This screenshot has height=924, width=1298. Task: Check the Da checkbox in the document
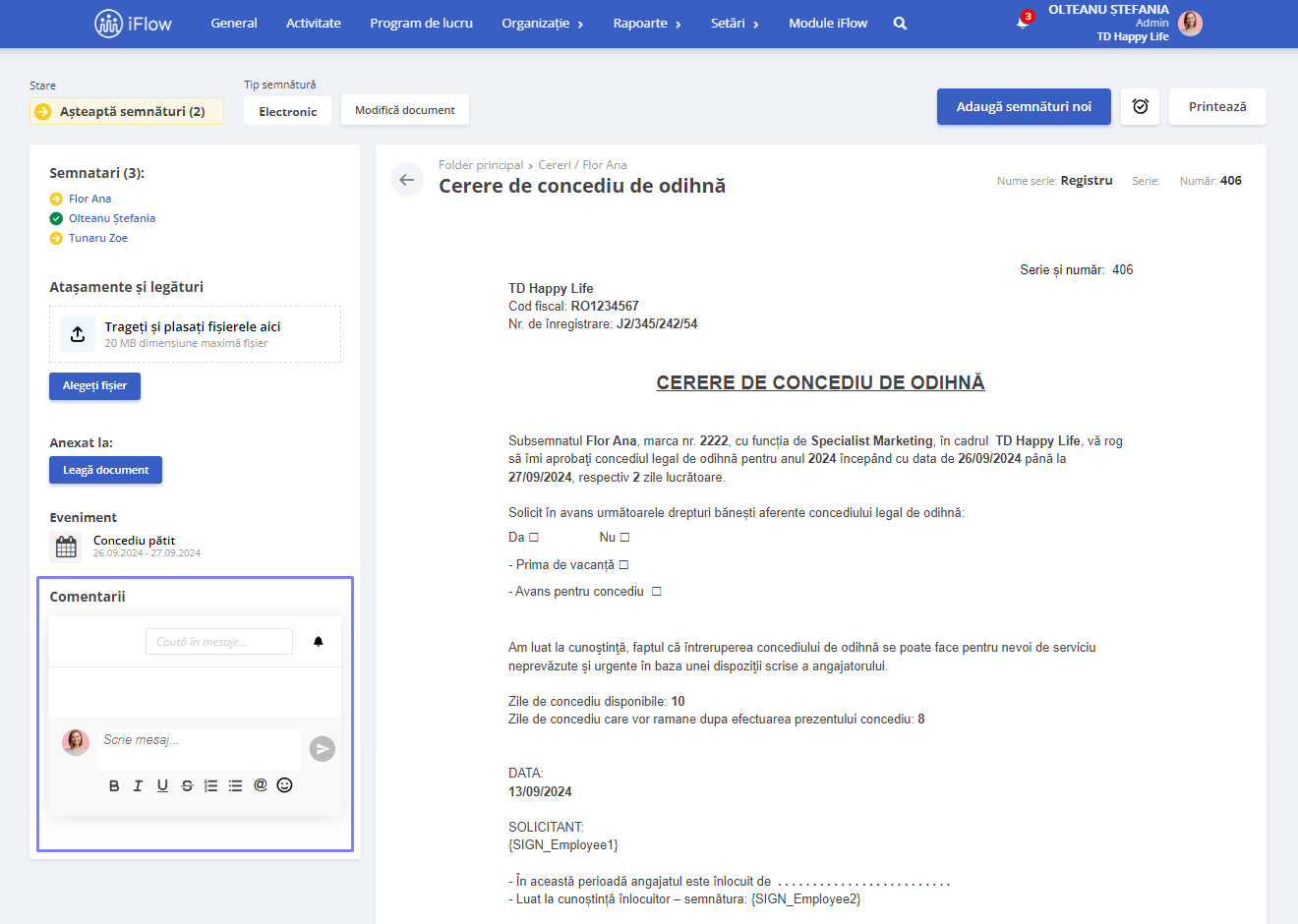coord(534,538)
